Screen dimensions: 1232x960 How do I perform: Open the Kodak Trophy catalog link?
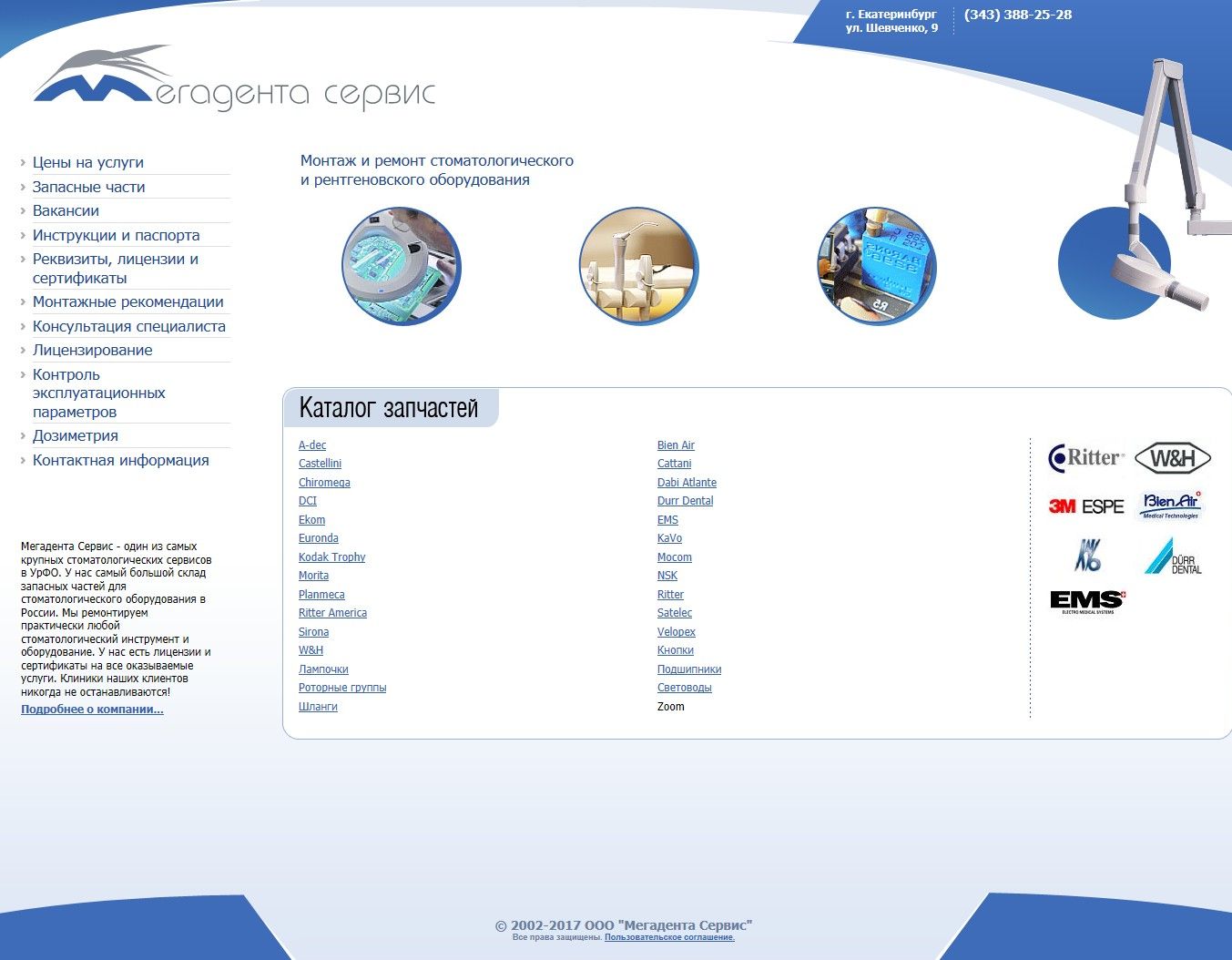331,557
